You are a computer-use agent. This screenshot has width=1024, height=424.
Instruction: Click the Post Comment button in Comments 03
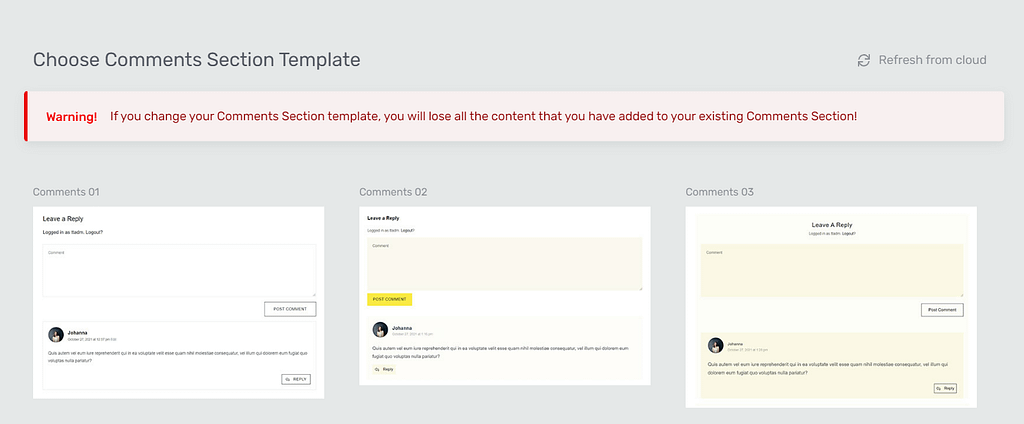pyautogui.click(x=941, y=310)
